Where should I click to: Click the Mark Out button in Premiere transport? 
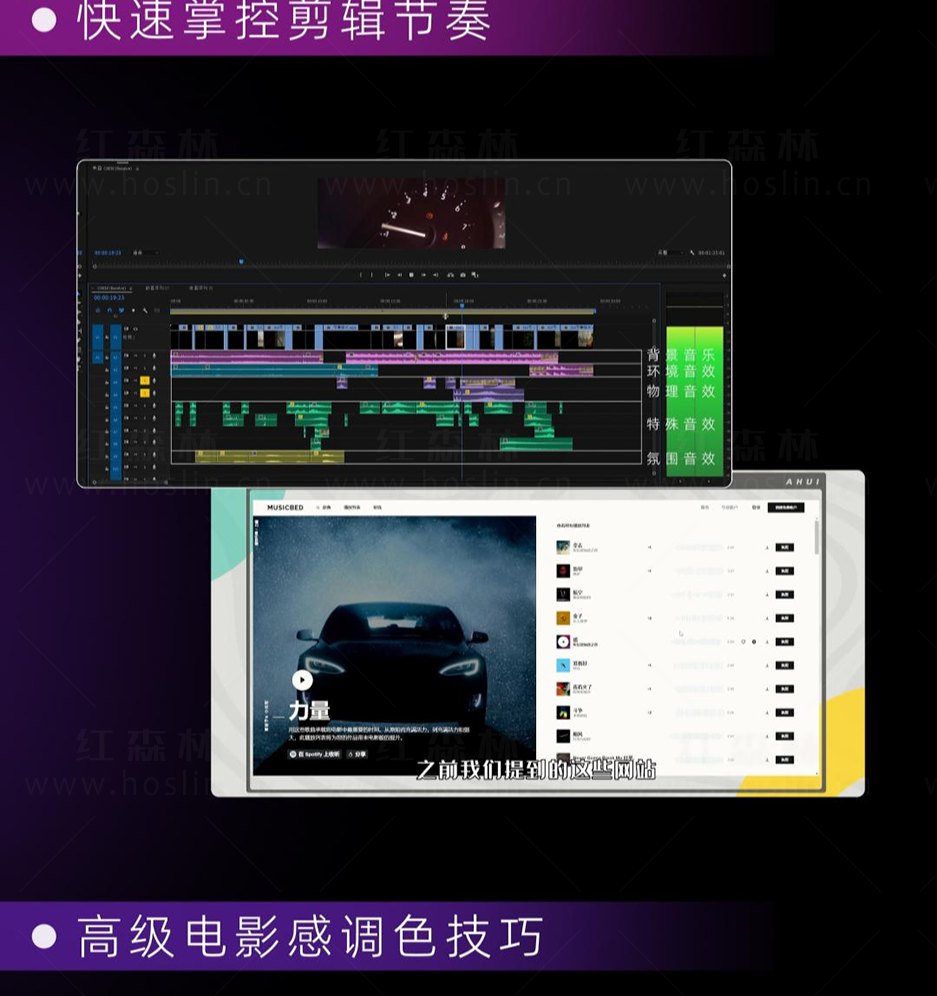coord(372,275)
